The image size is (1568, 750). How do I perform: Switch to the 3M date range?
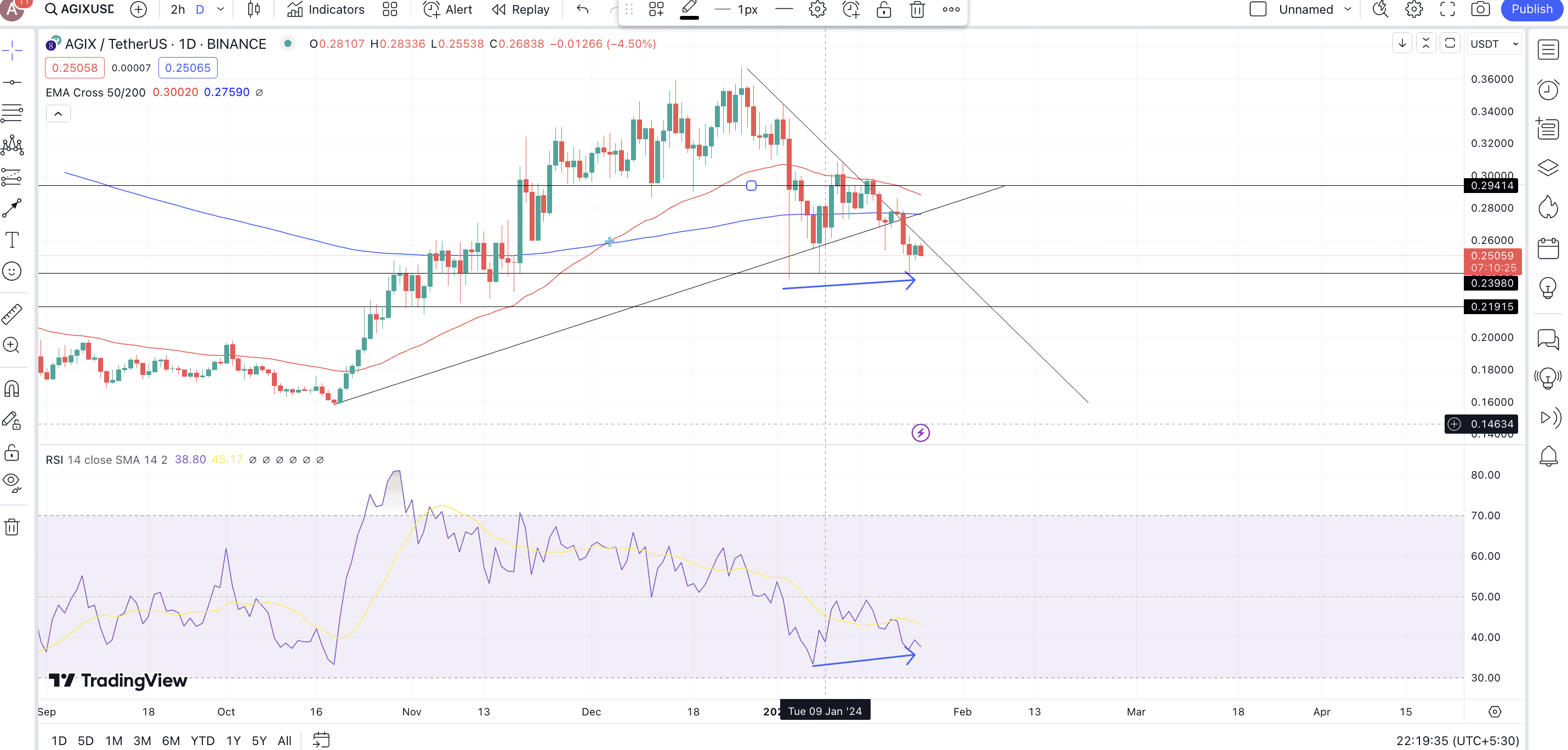click(x=142, y=740)
